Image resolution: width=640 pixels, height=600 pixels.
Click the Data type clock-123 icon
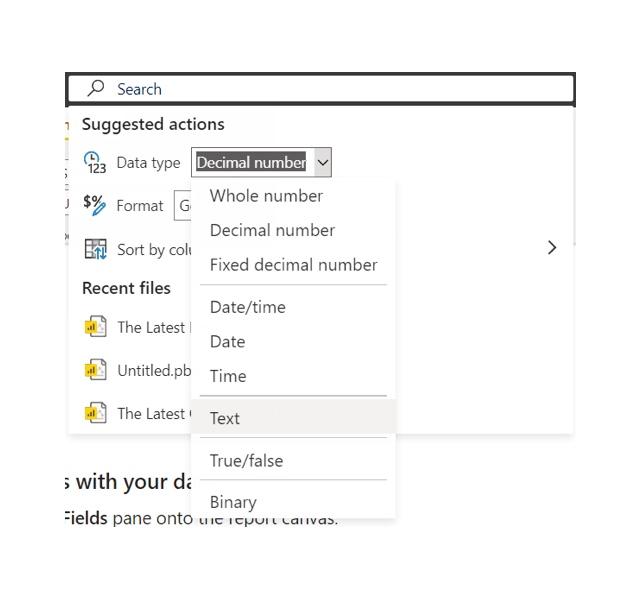[95, 163]
